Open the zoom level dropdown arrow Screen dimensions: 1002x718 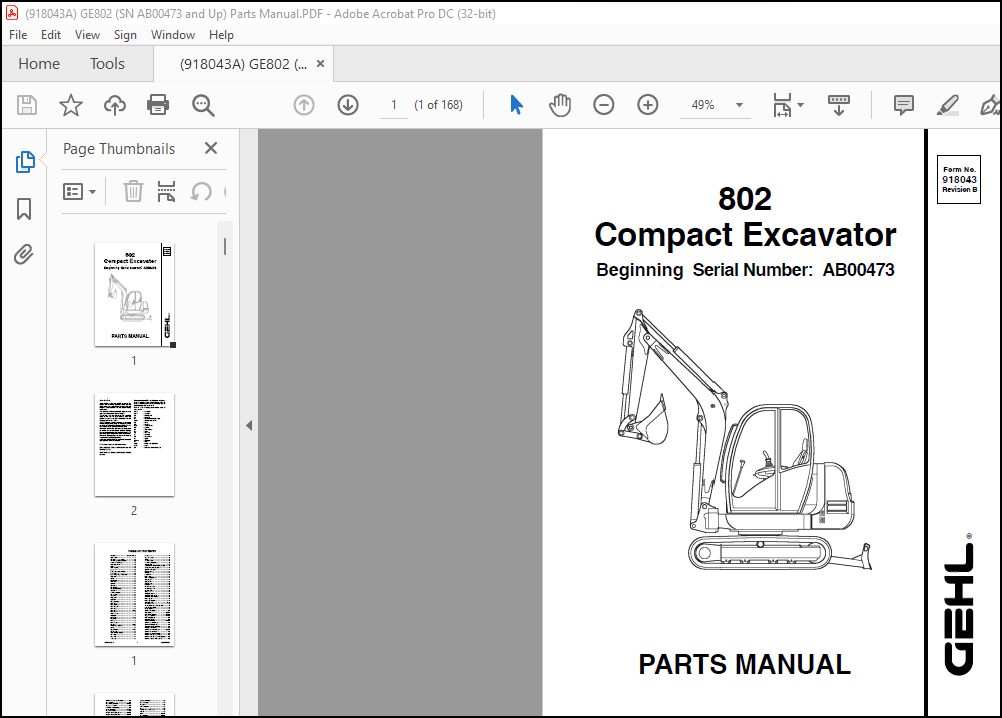(739, 105)
